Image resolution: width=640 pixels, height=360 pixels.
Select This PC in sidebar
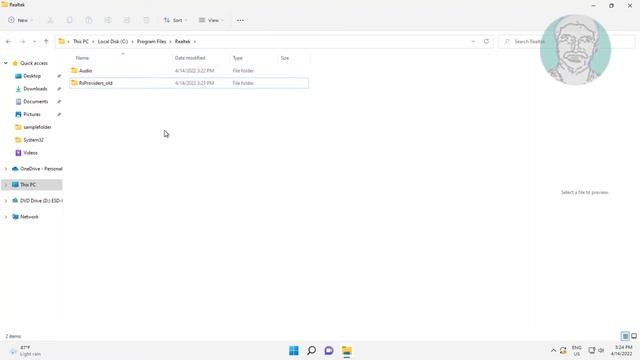click(x=28, y=185)
